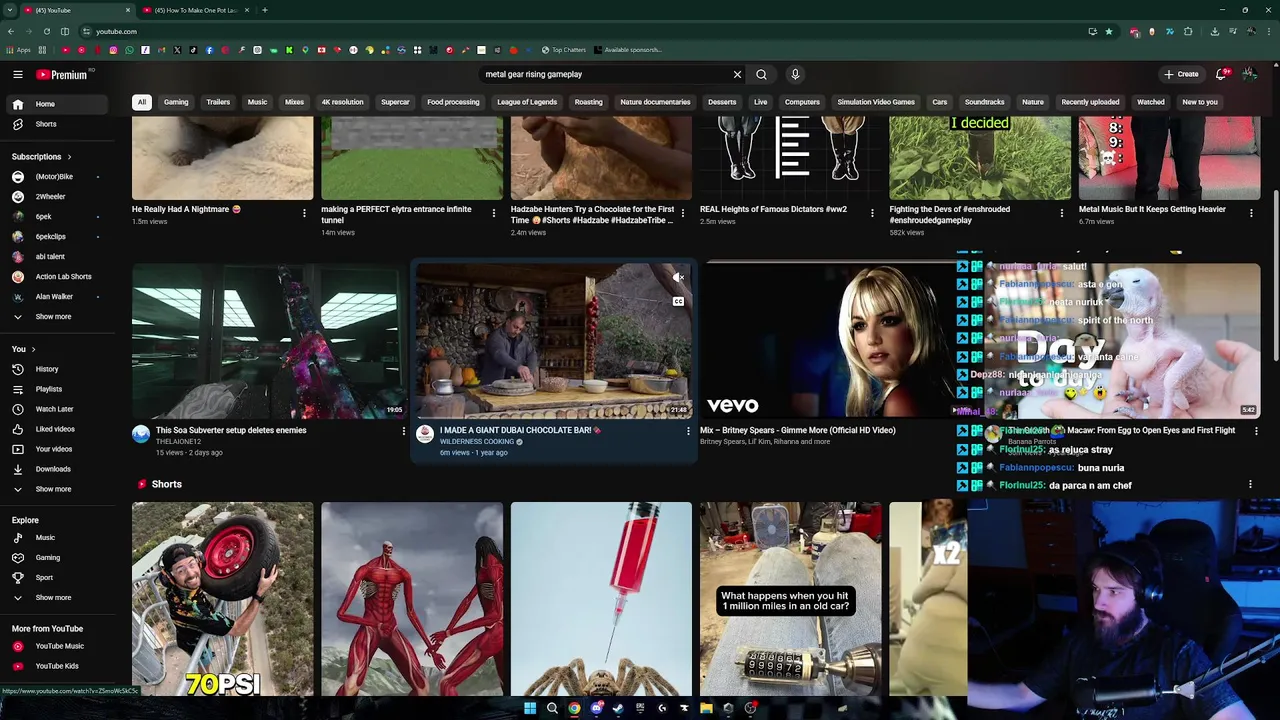1280x720 pixels.
Task: Toggle captions on the video preview
Action: [x=678, y=301]
